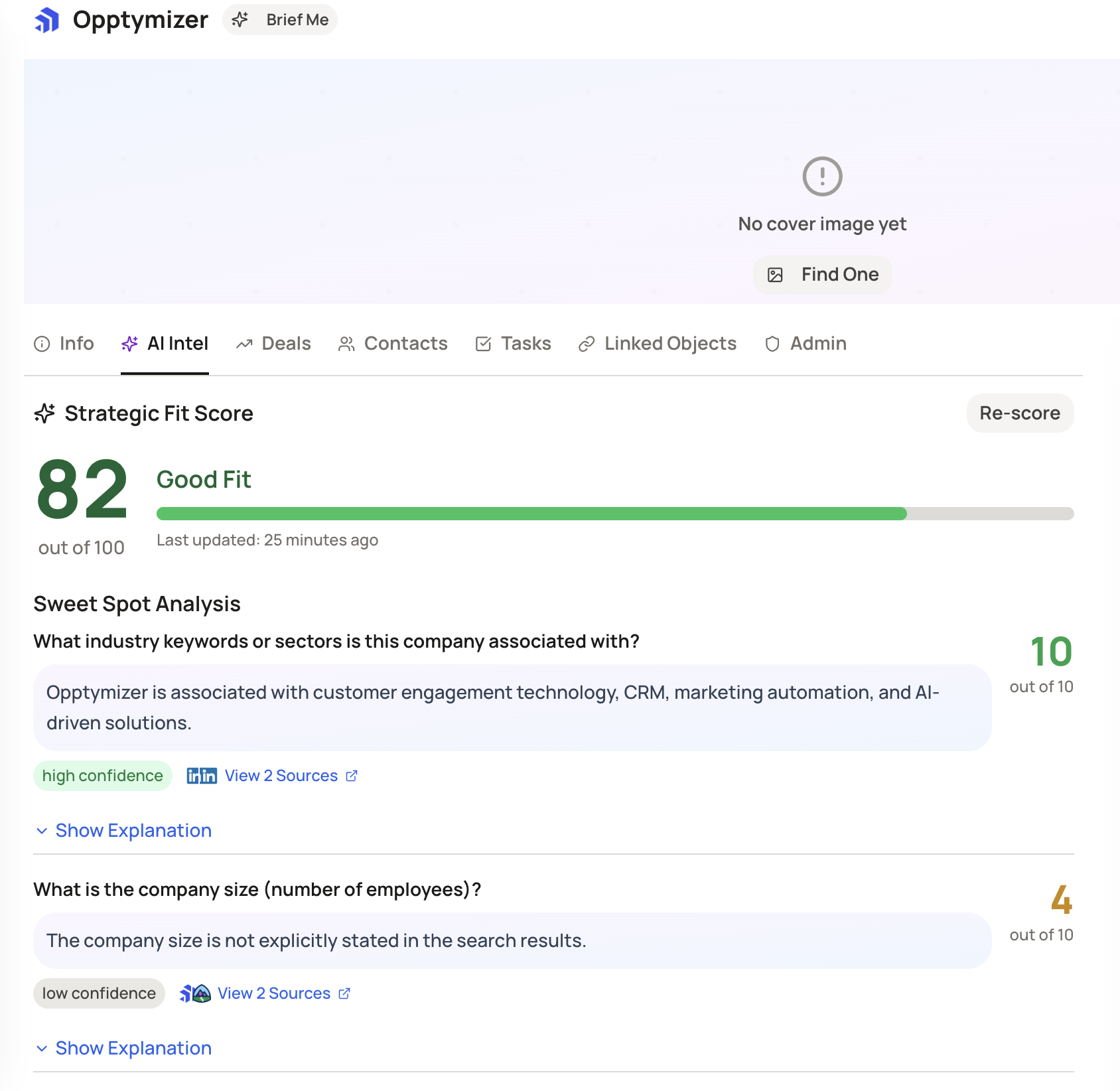Click the 82 overall score number
This screenshot has height=1091, width=1120.
82,490
